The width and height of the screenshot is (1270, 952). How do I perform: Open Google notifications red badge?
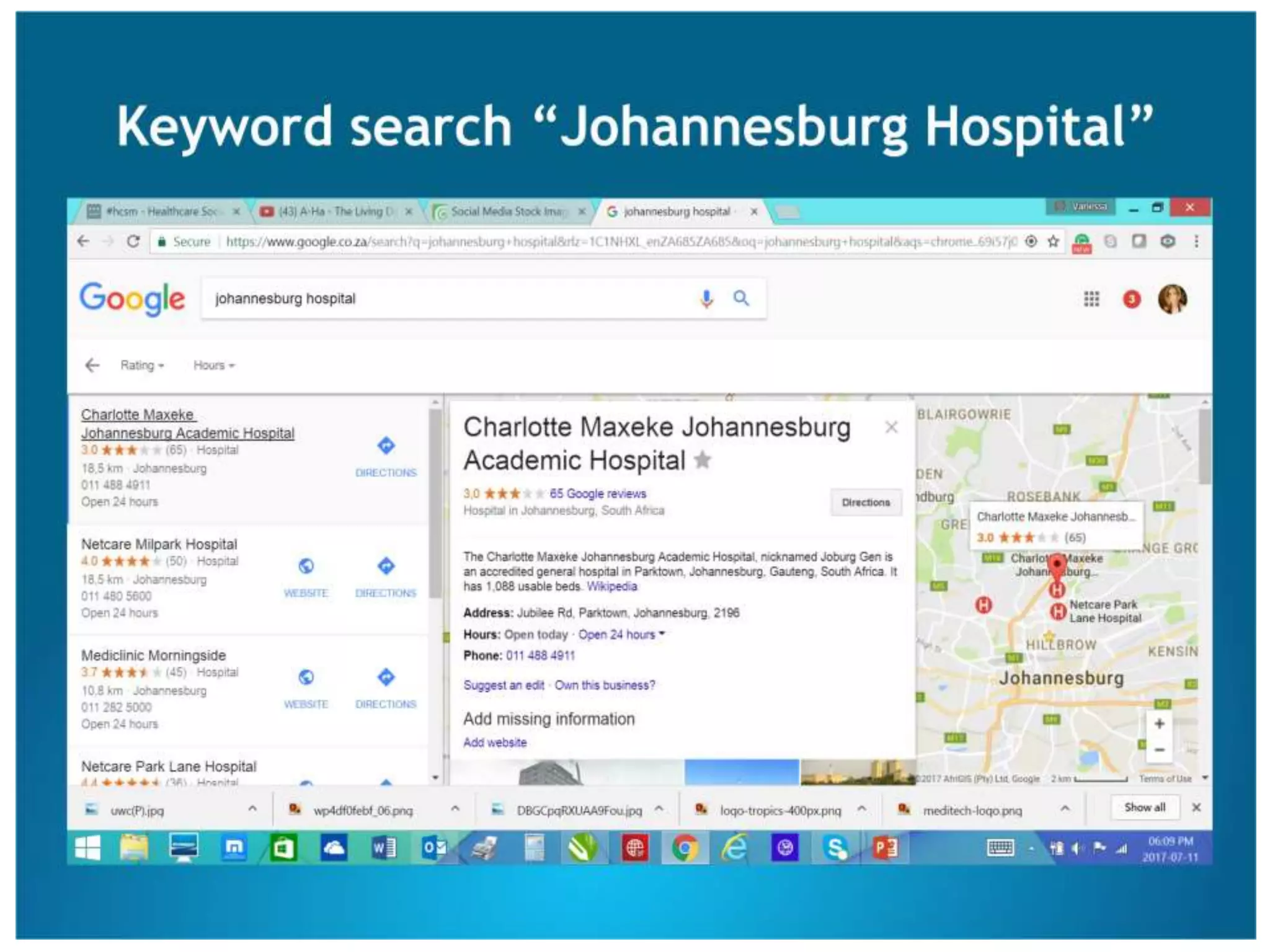point(1132,299)
